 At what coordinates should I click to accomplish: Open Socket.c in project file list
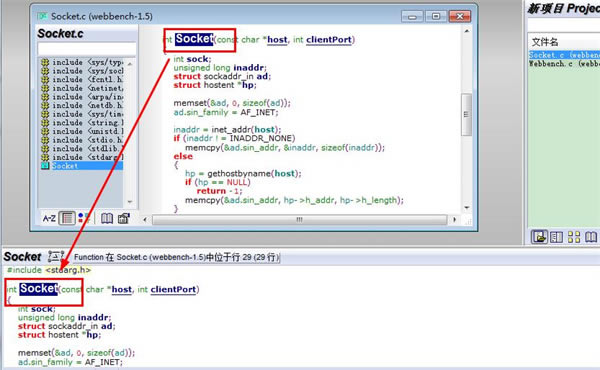[564, 55]
